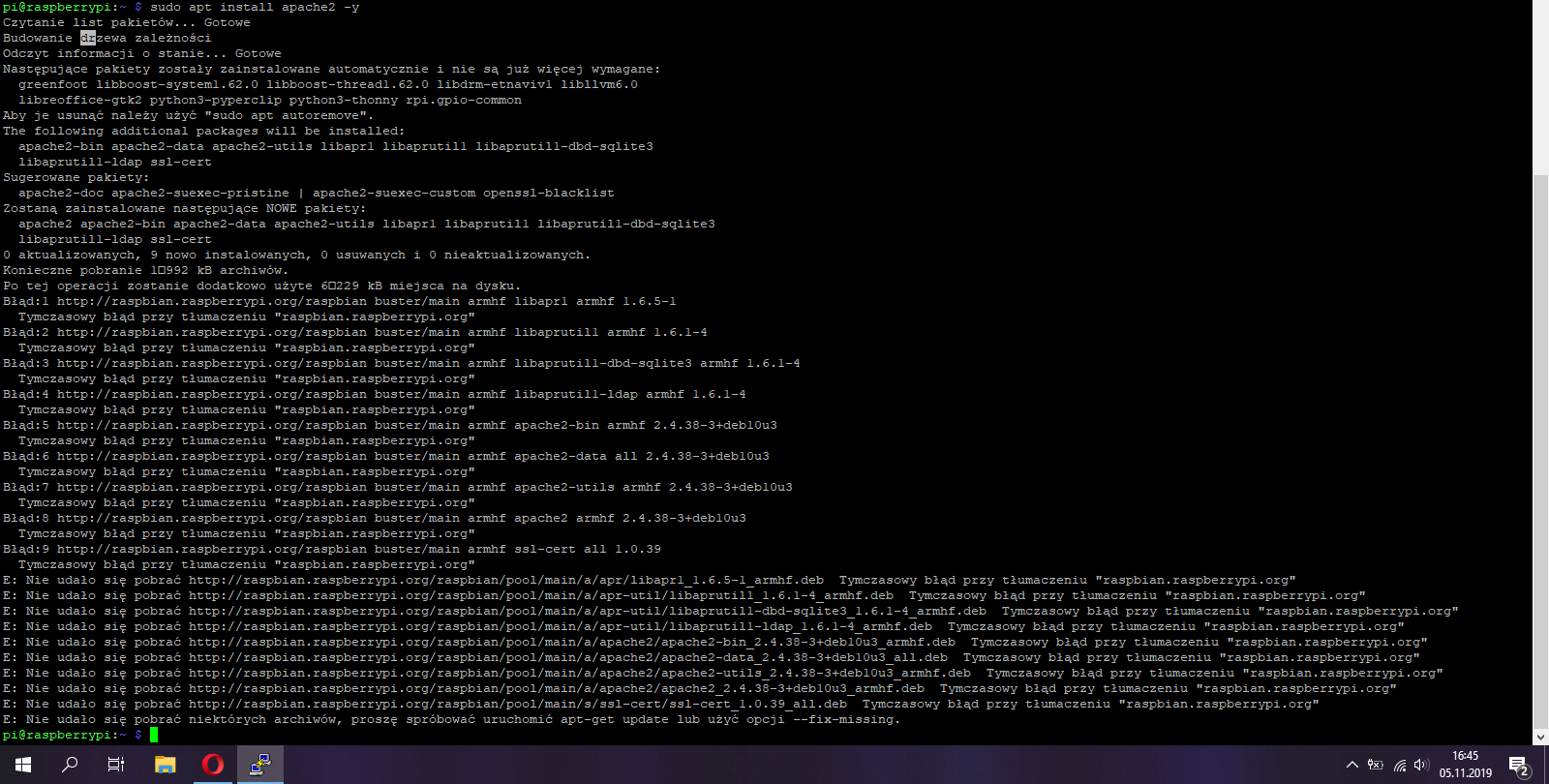Viewport: 1549px width, 784px height.
Task: Click the "Błąd:2" libaprutil1 error line
Action: pyautogui.click(x=355, y=332)
